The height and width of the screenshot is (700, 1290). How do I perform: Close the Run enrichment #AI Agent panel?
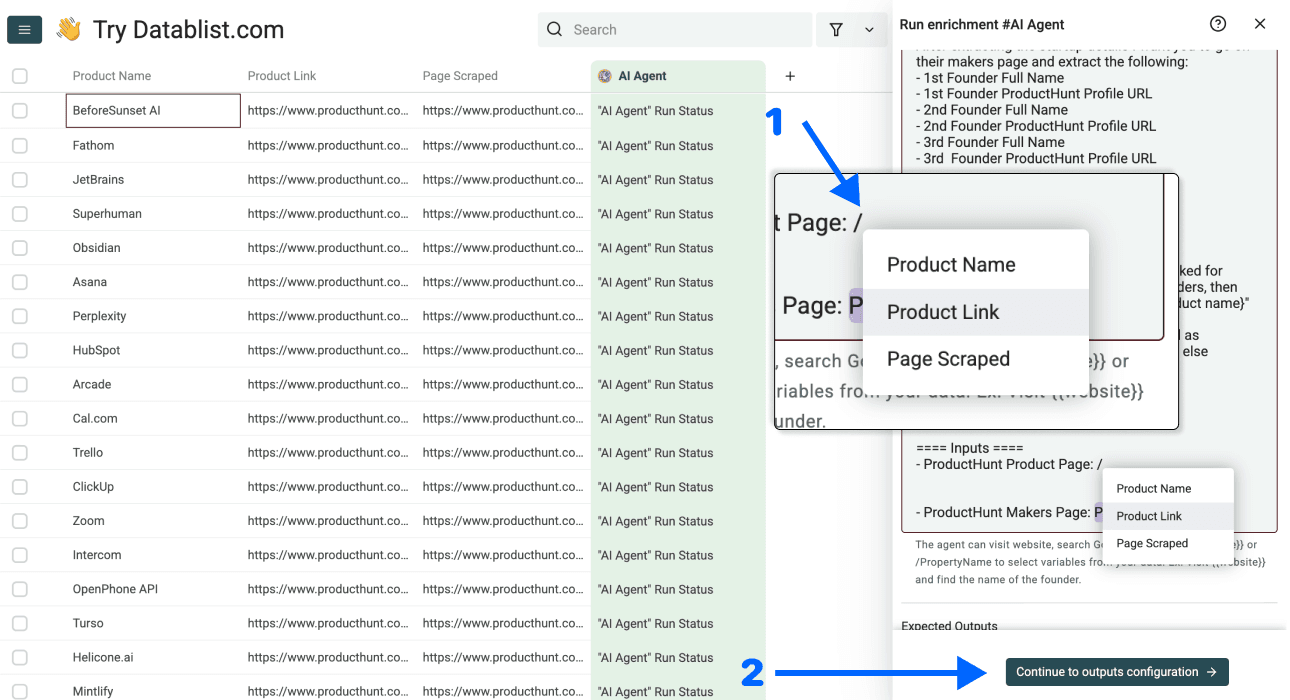pyautogui.click(x=1260, y=23)
